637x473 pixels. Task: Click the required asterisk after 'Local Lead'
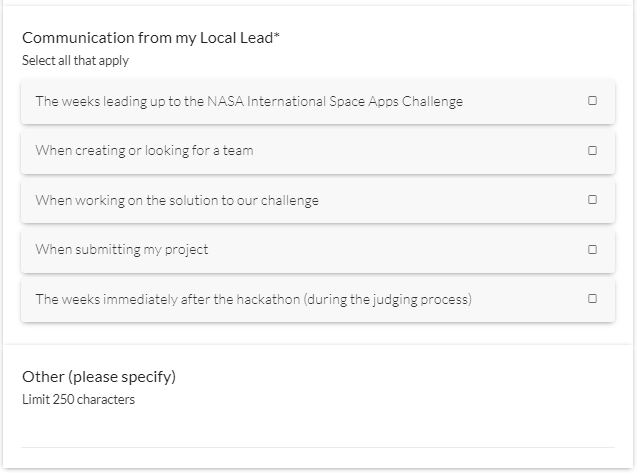click(x=277, y=37)
